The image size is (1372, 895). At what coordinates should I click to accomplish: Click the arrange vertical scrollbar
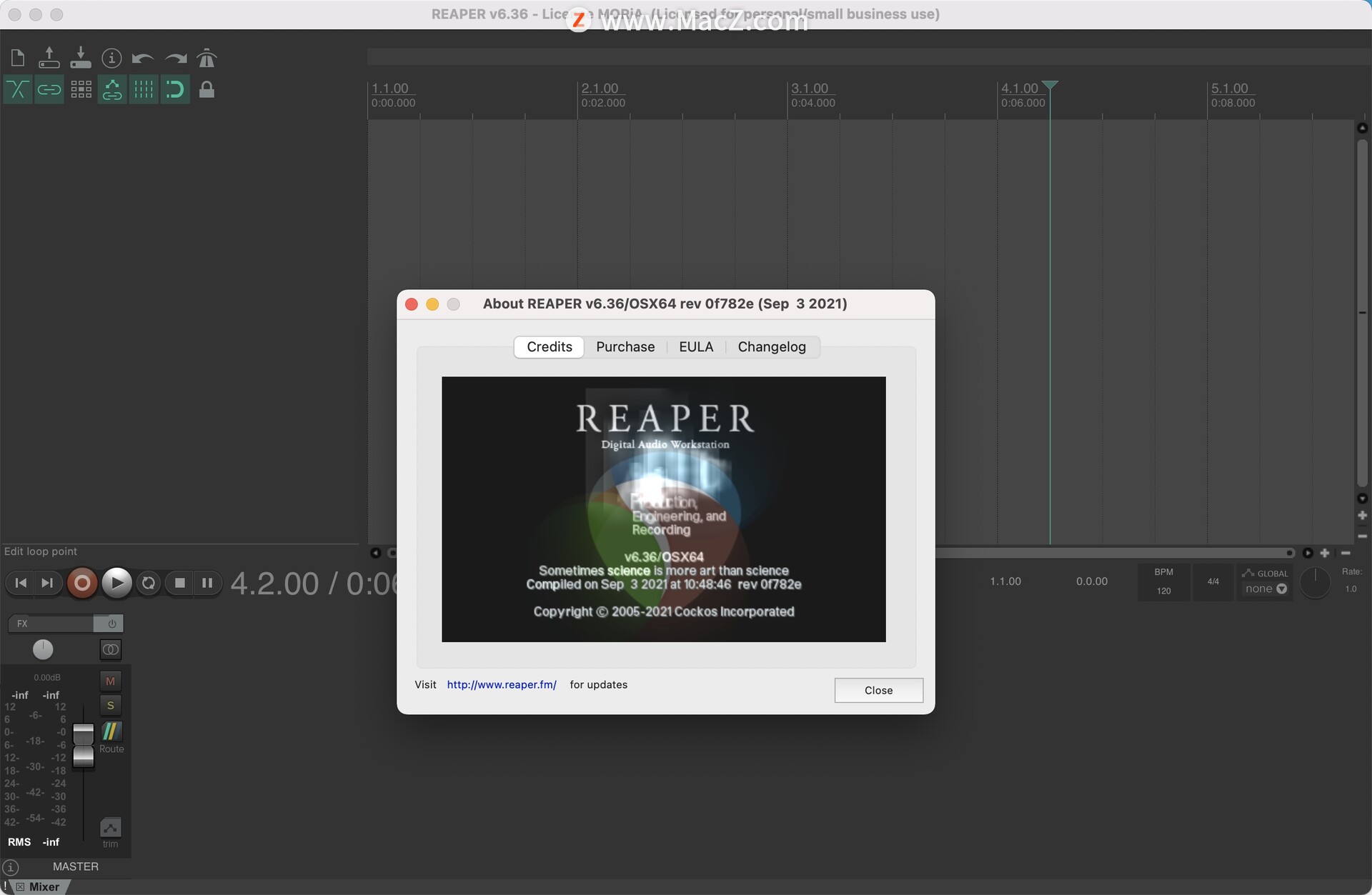[1362, 313]
